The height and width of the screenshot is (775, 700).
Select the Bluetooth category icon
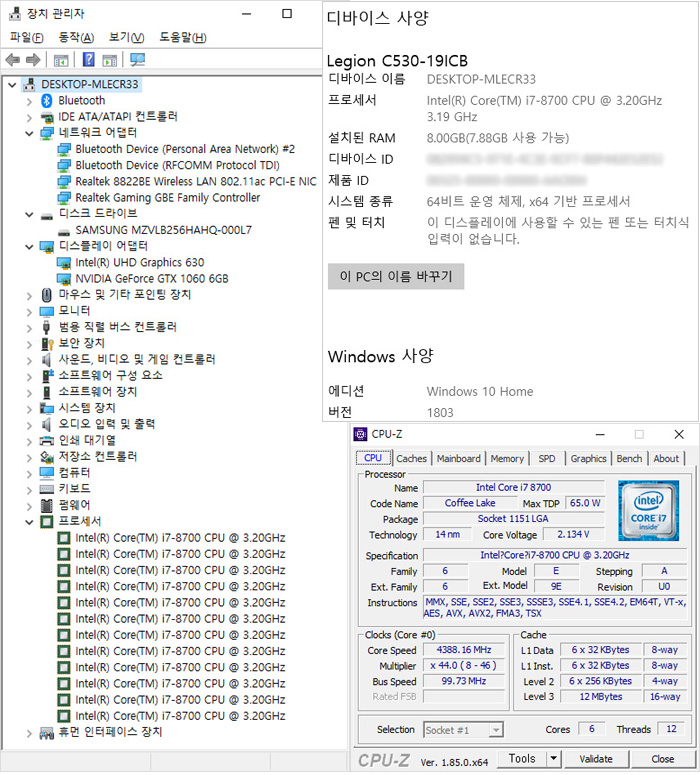[47, 101]
